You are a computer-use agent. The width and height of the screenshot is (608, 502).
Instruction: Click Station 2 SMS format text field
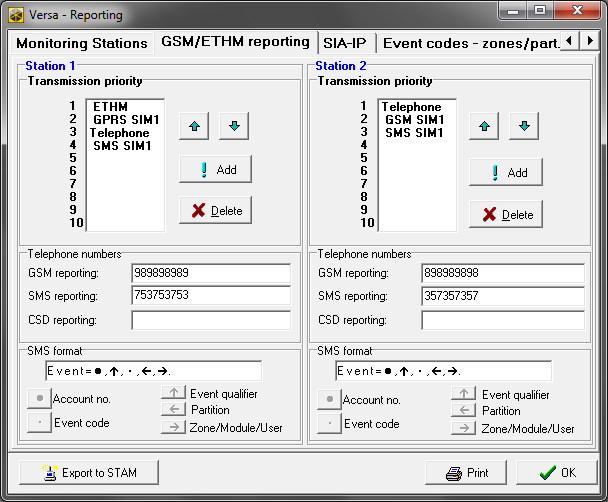click(x=444, y=371)
